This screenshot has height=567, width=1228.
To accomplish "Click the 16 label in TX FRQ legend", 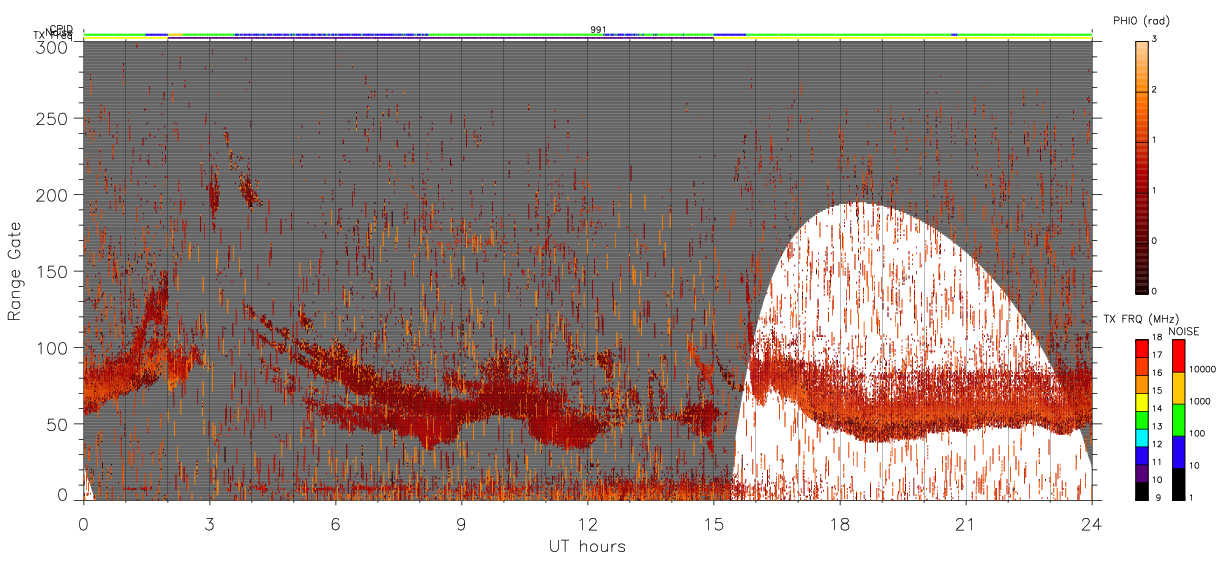I will (x=1158, y=373).
